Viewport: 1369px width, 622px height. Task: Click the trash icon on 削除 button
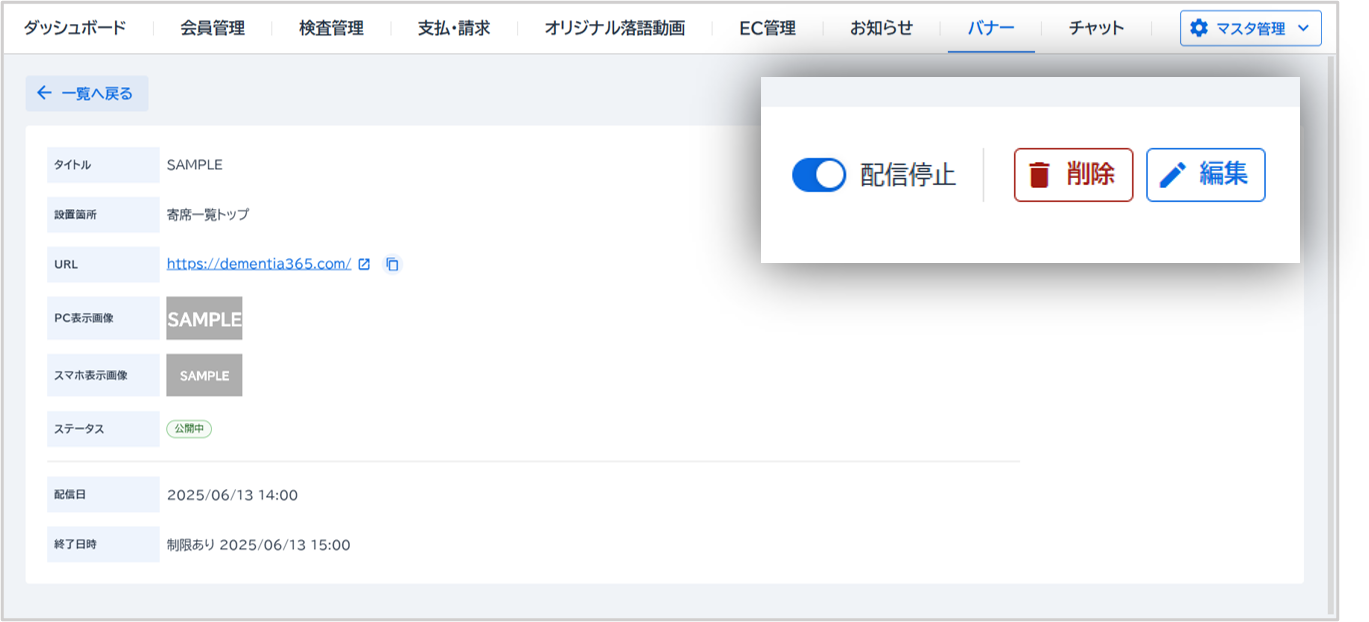1040,175
